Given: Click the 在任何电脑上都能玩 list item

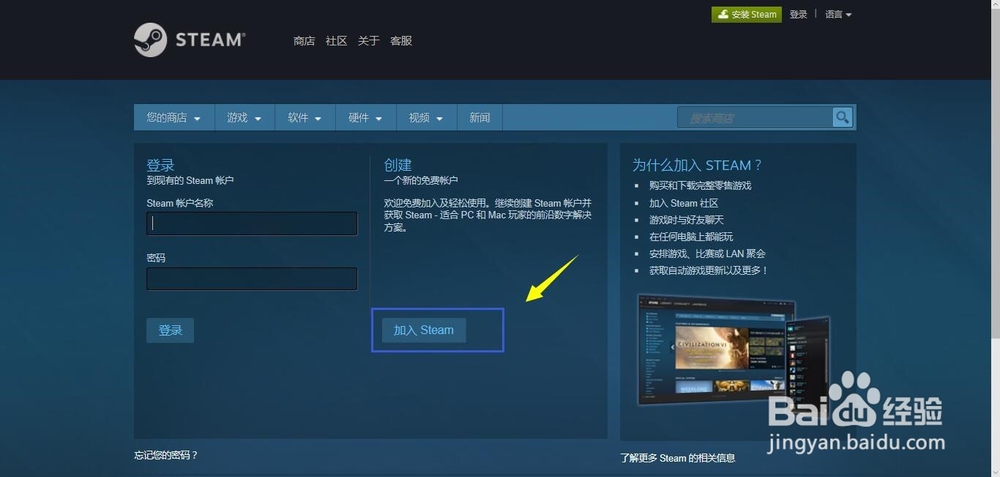Looking at the screenshot, I should (691, 237).
